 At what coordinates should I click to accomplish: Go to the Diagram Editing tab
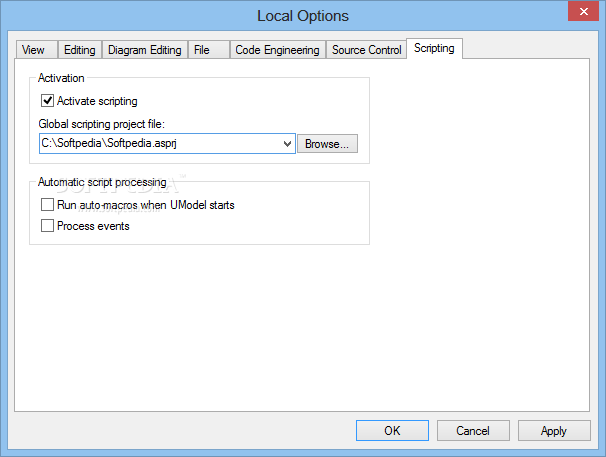pos(144,50)
